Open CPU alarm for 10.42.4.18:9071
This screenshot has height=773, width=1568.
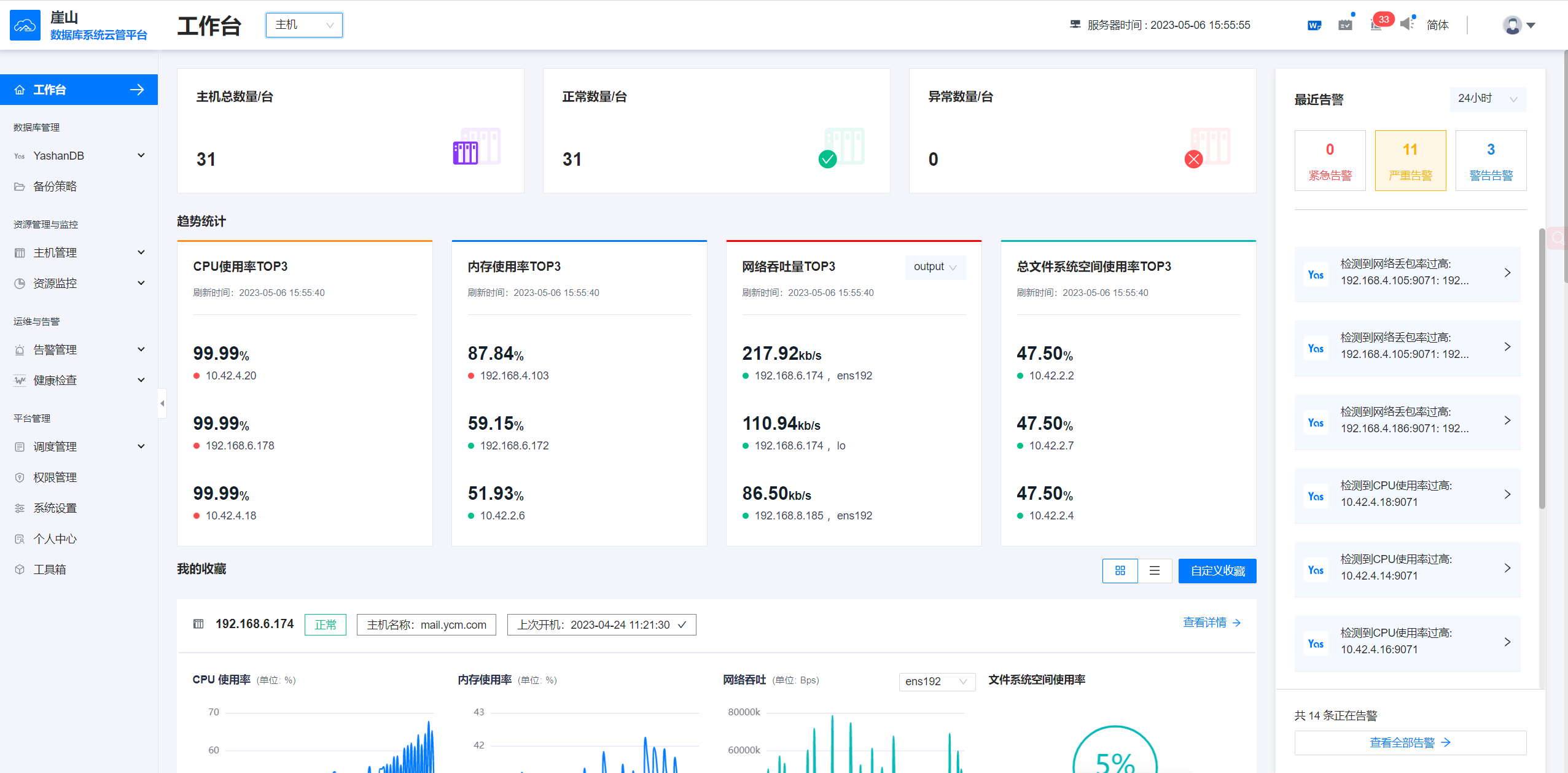click(x=1407, y=494)
